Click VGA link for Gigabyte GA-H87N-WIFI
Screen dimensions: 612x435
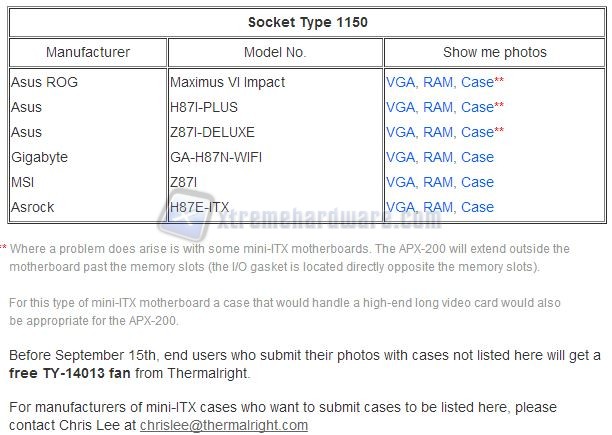pos(400,157)
